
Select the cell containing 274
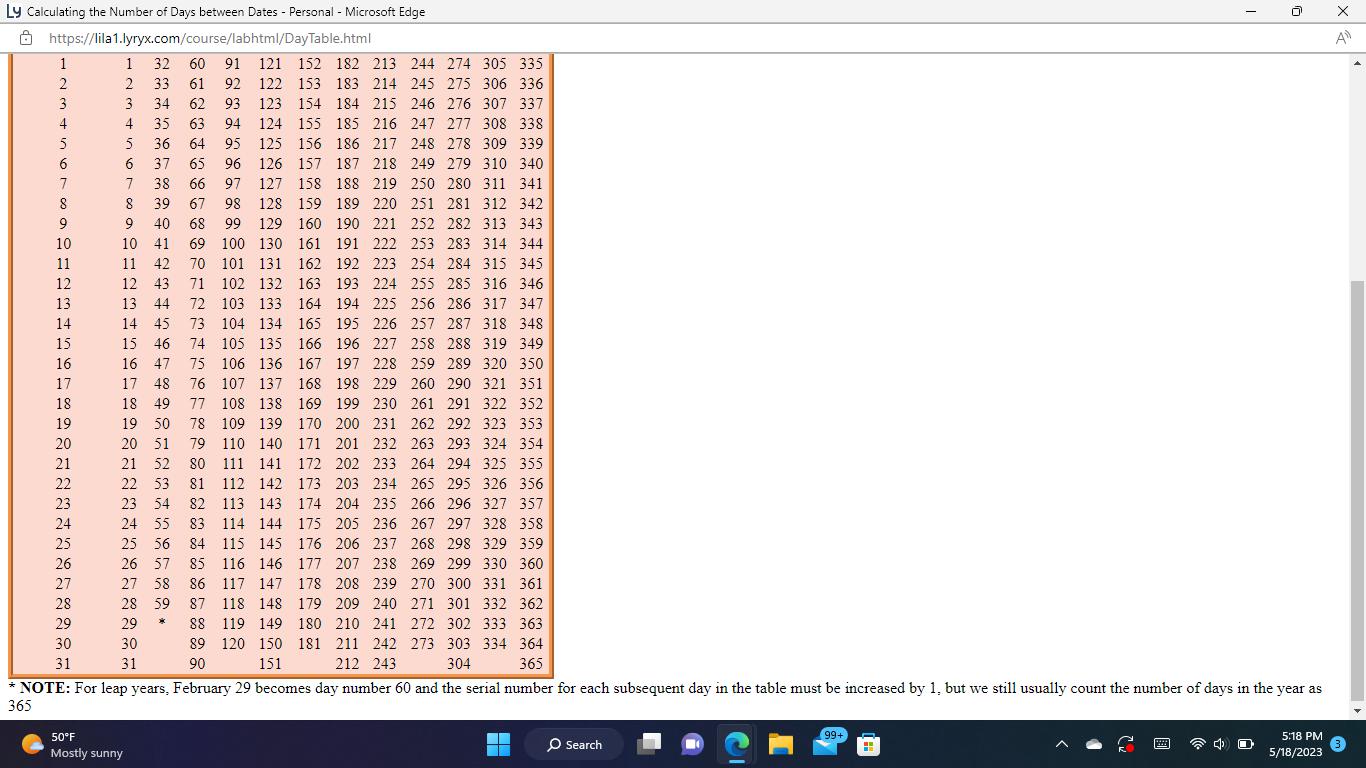[459, 64]
